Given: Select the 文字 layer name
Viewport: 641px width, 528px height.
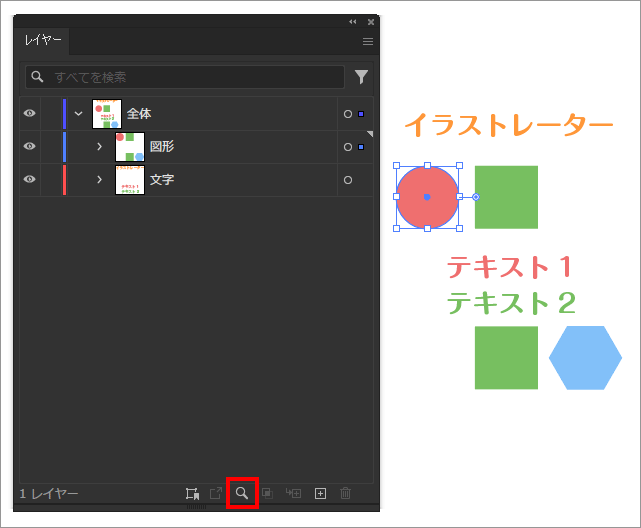Looking at the screenshot, I should [x=162, y=179].
